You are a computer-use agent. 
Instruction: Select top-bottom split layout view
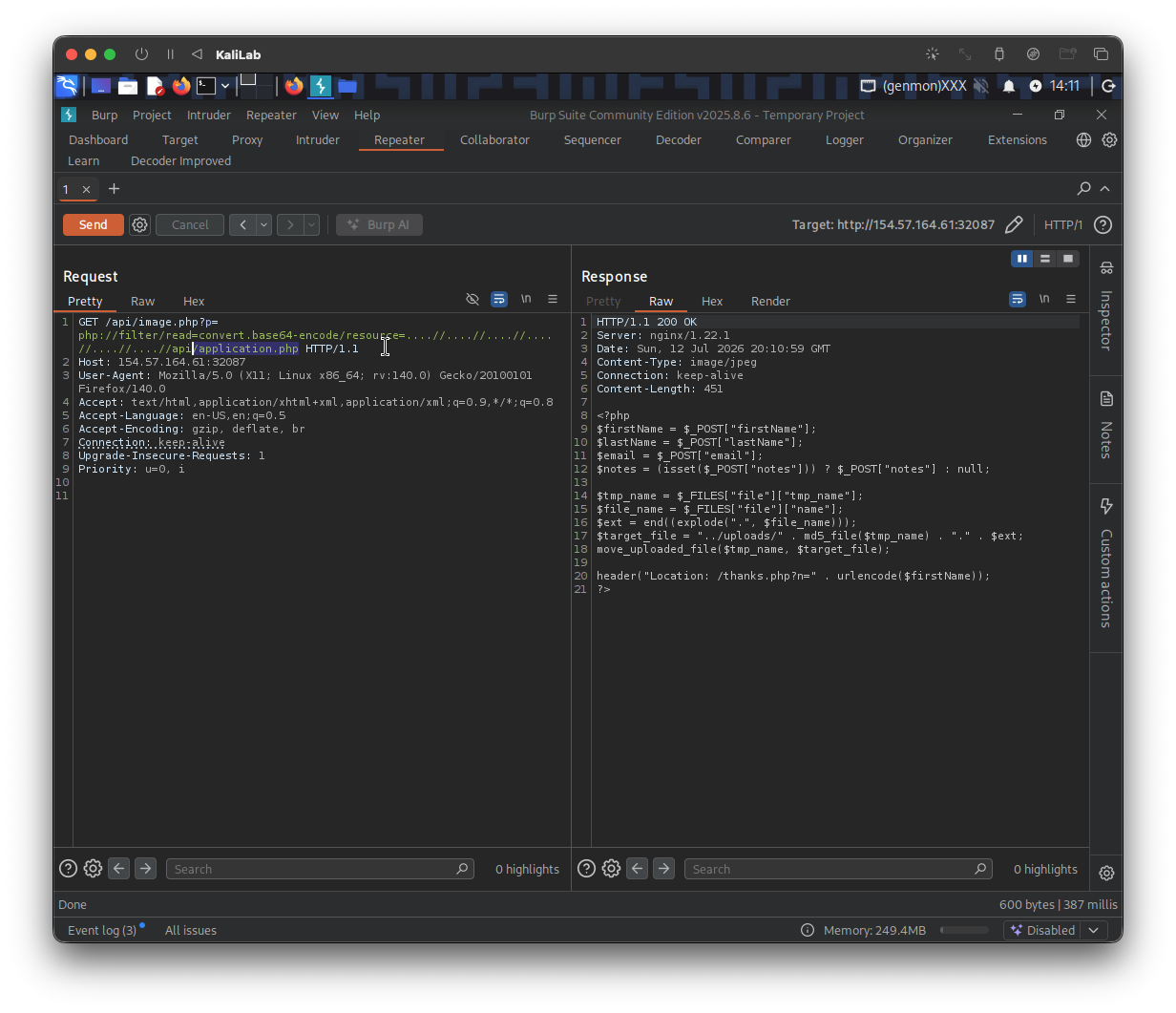coord(1045,259)
